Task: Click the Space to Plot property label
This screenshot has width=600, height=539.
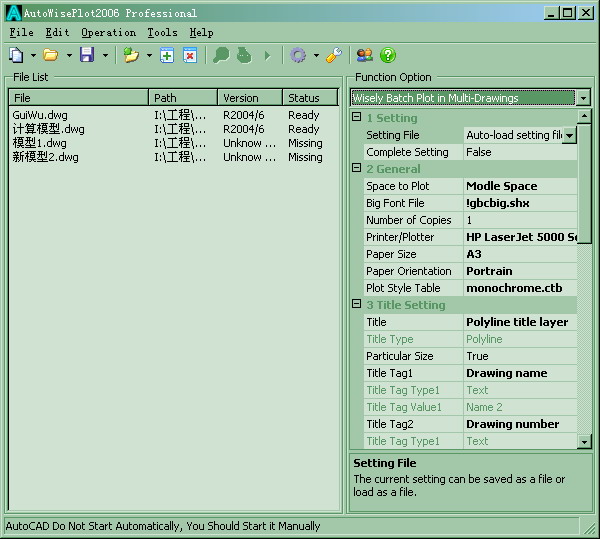Action: 398,186
